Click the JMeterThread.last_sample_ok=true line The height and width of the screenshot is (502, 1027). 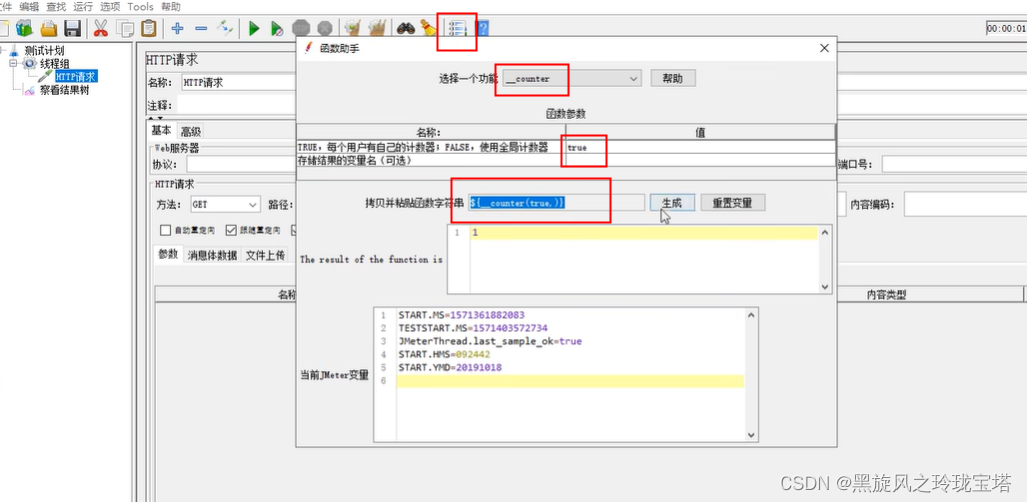click(x=490, y=341)
